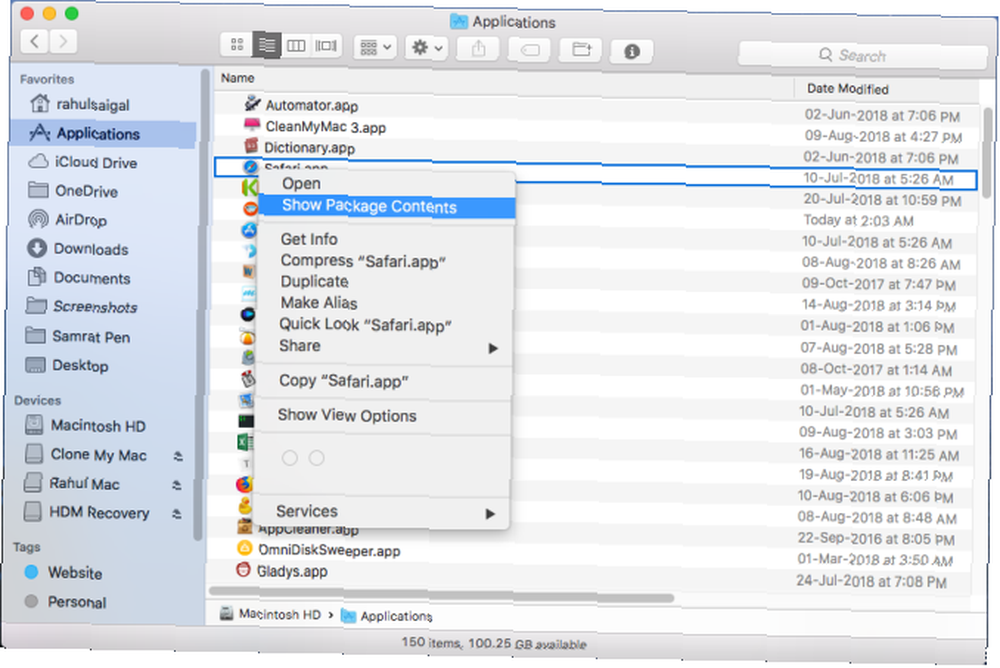Eject the HDM Recovery volume
Viewport: 1000px width, 668px height.
177,514
